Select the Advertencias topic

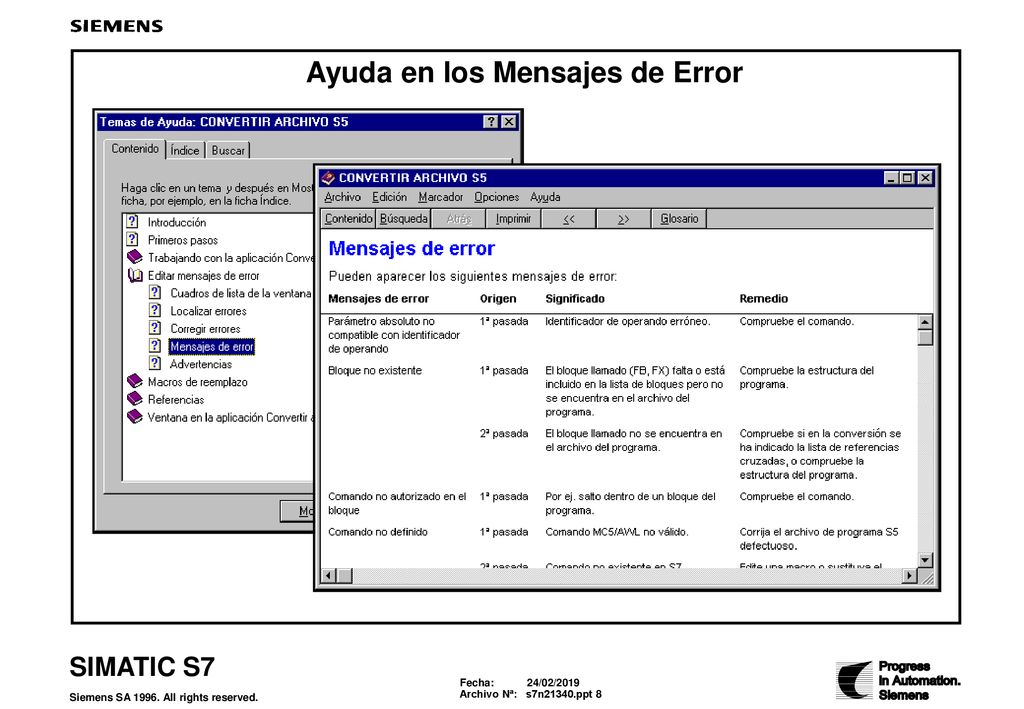[x=200, y=364]
